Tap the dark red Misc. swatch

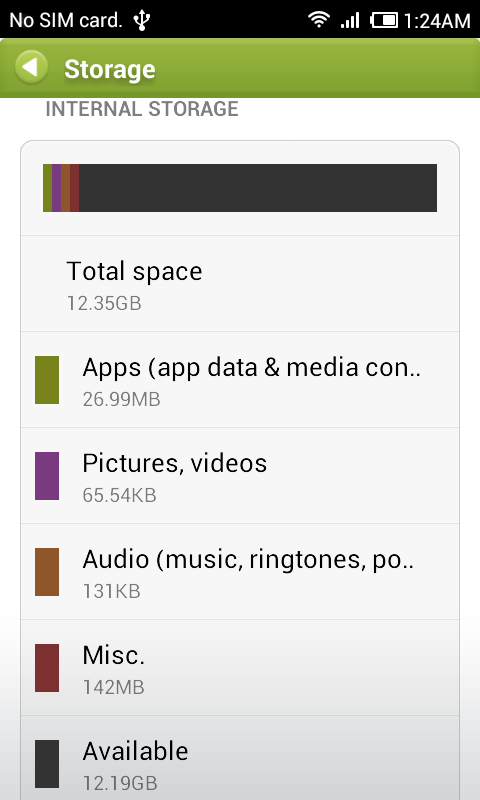tap(47, 667)
